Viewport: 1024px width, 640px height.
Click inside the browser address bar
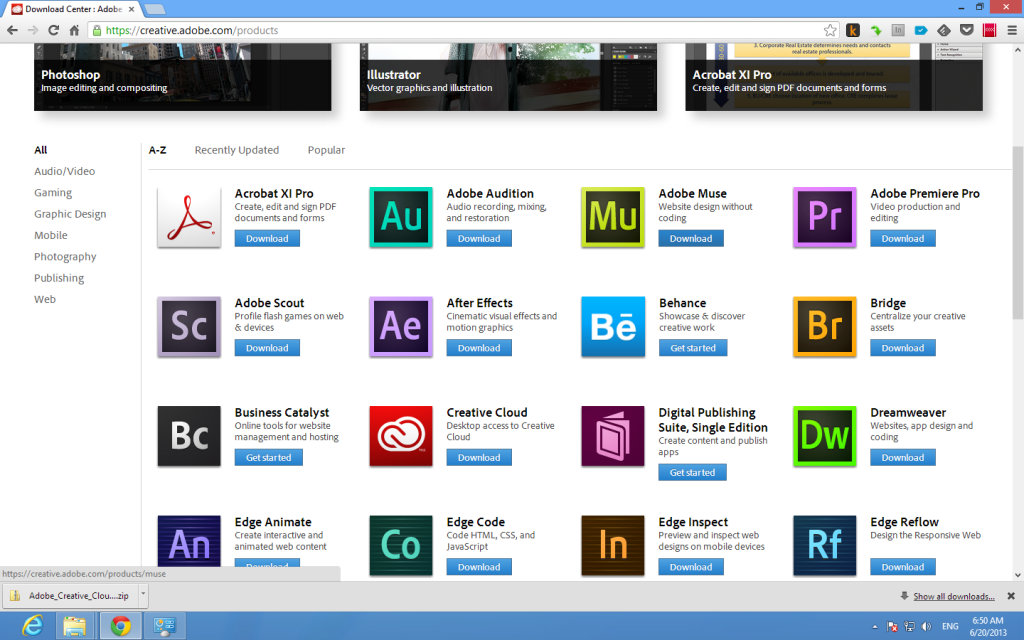click(400, 30)
